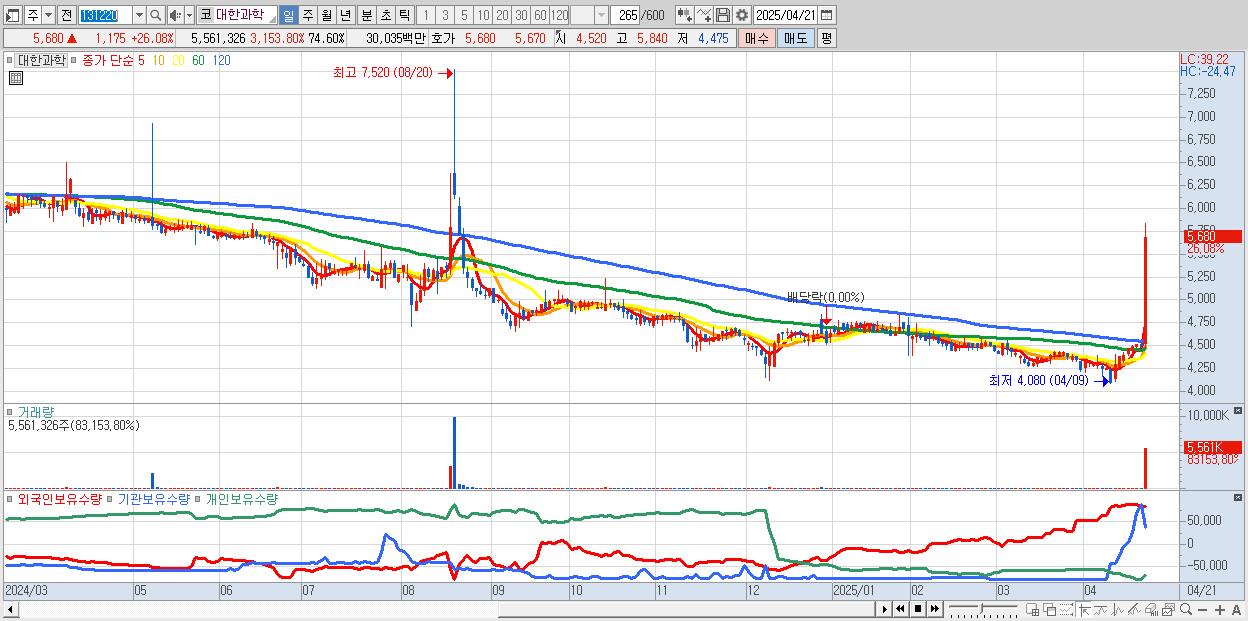Open the dropdown arrow next to 주
Image resolution: width=1248 pixels, height=621 pixels.
(49, 15)
